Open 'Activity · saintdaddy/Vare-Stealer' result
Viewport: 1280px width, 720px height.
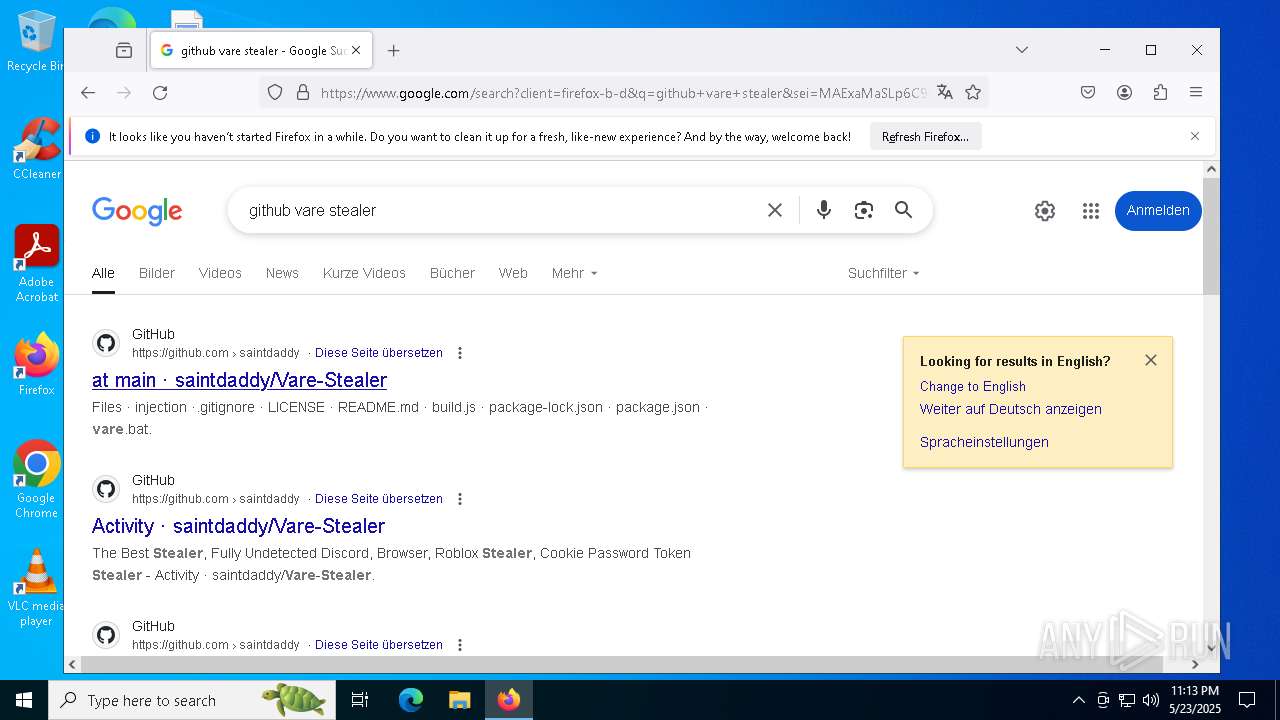238,526
